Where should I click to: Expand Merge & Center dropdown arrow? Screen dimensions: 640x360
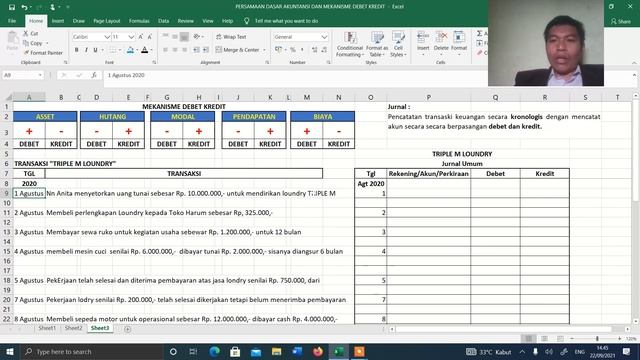click(264, 50)
